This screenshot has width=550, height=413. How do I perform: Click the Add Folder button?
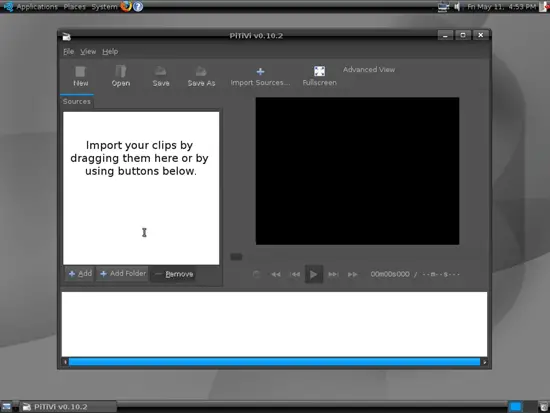123,274
